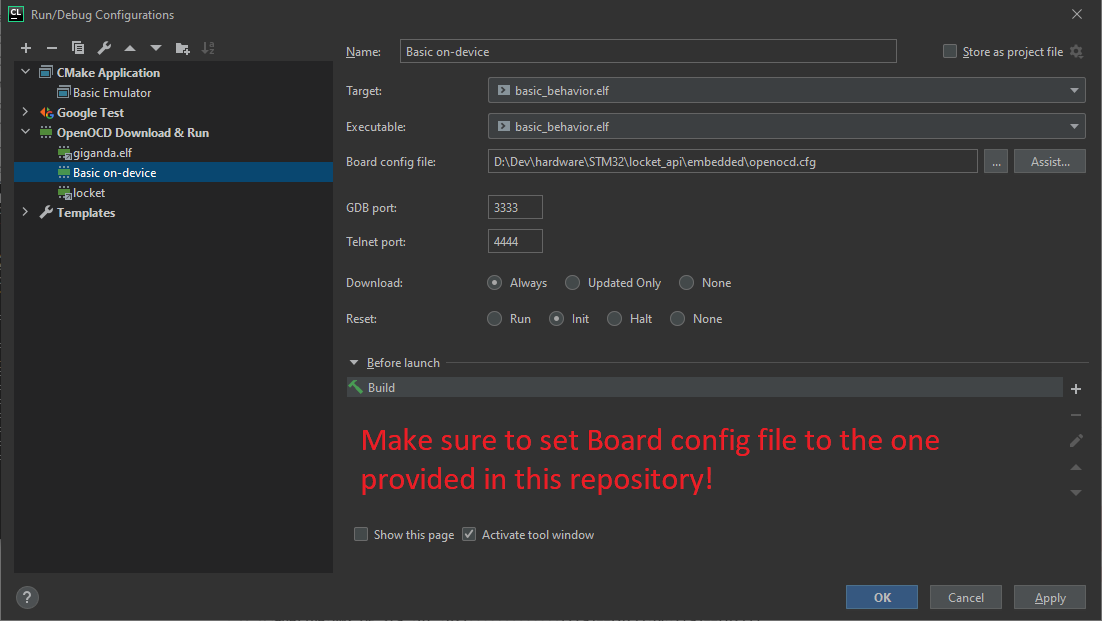Select None for the Reset option

[x=678, y=319]
